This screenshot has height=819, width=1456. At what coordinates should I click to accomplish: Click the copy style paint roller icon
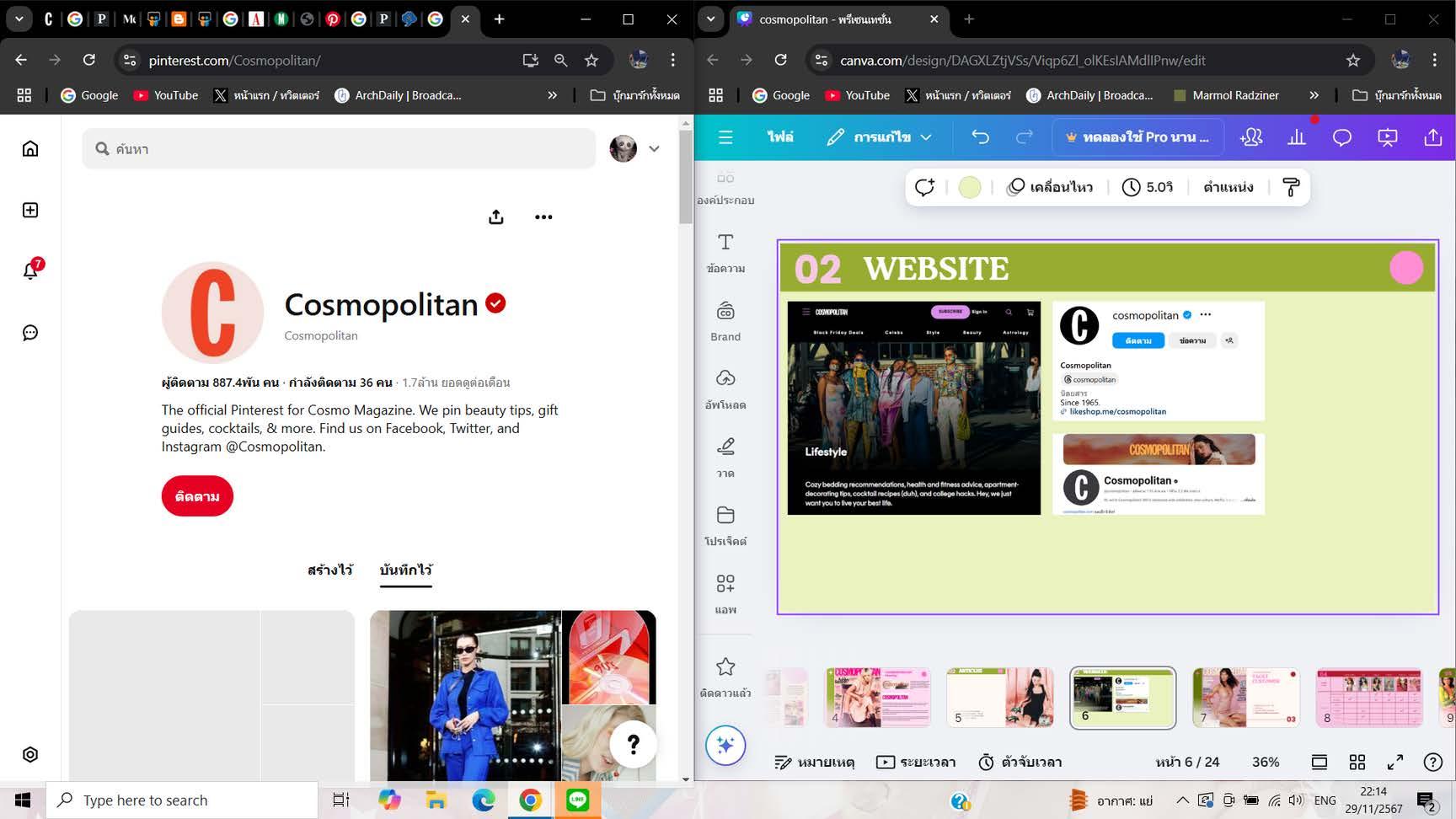(x=1291, y=187)
